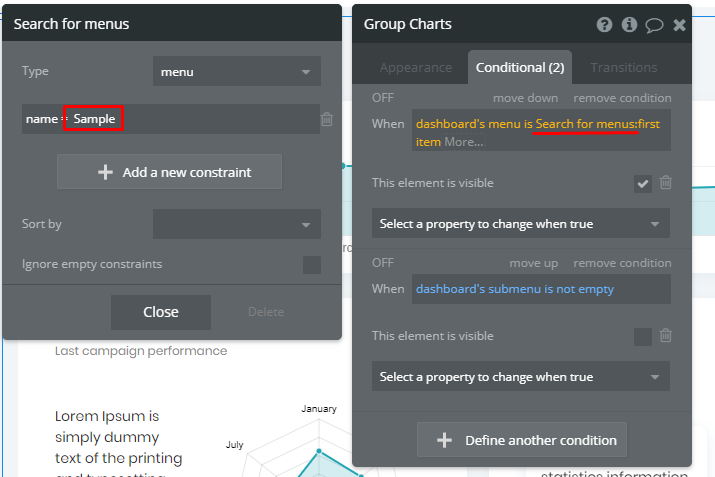Click the plus icon on Define another condition
715x477 pixels.
(445, 440)
